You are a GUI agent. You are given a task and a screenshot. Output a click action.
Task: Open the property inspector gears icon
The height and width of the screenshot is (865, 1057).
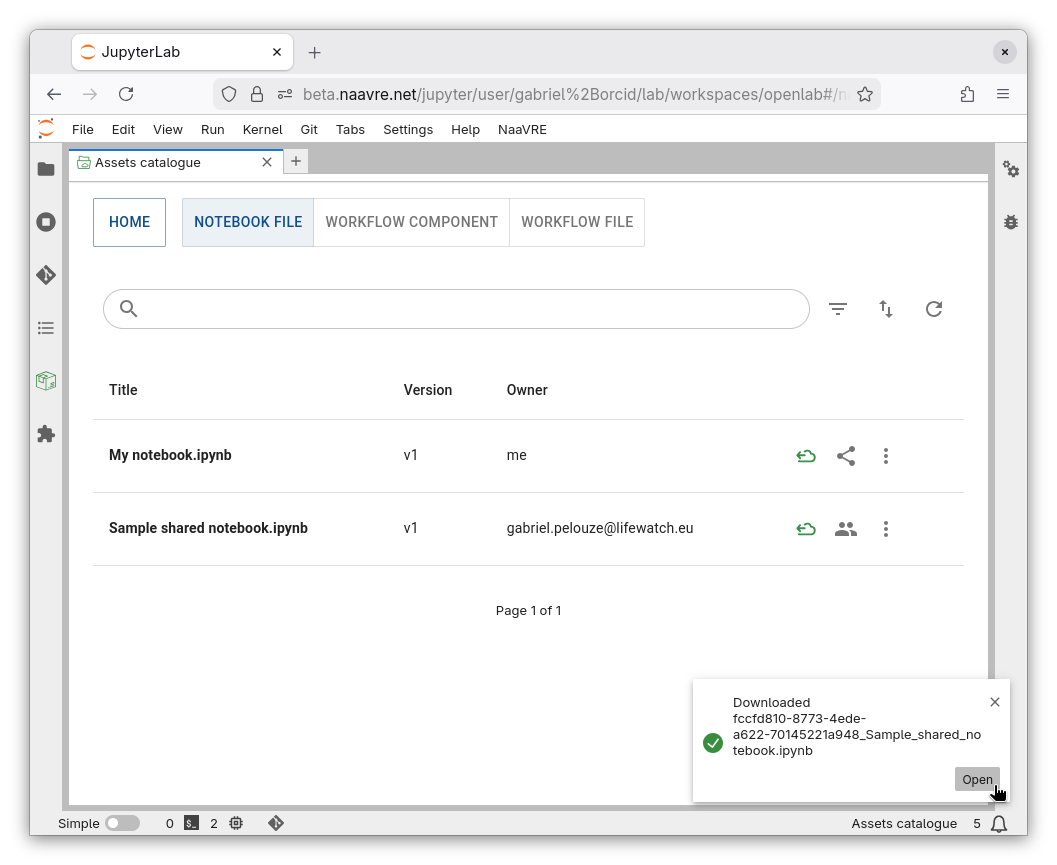[x=1011, y=170]
